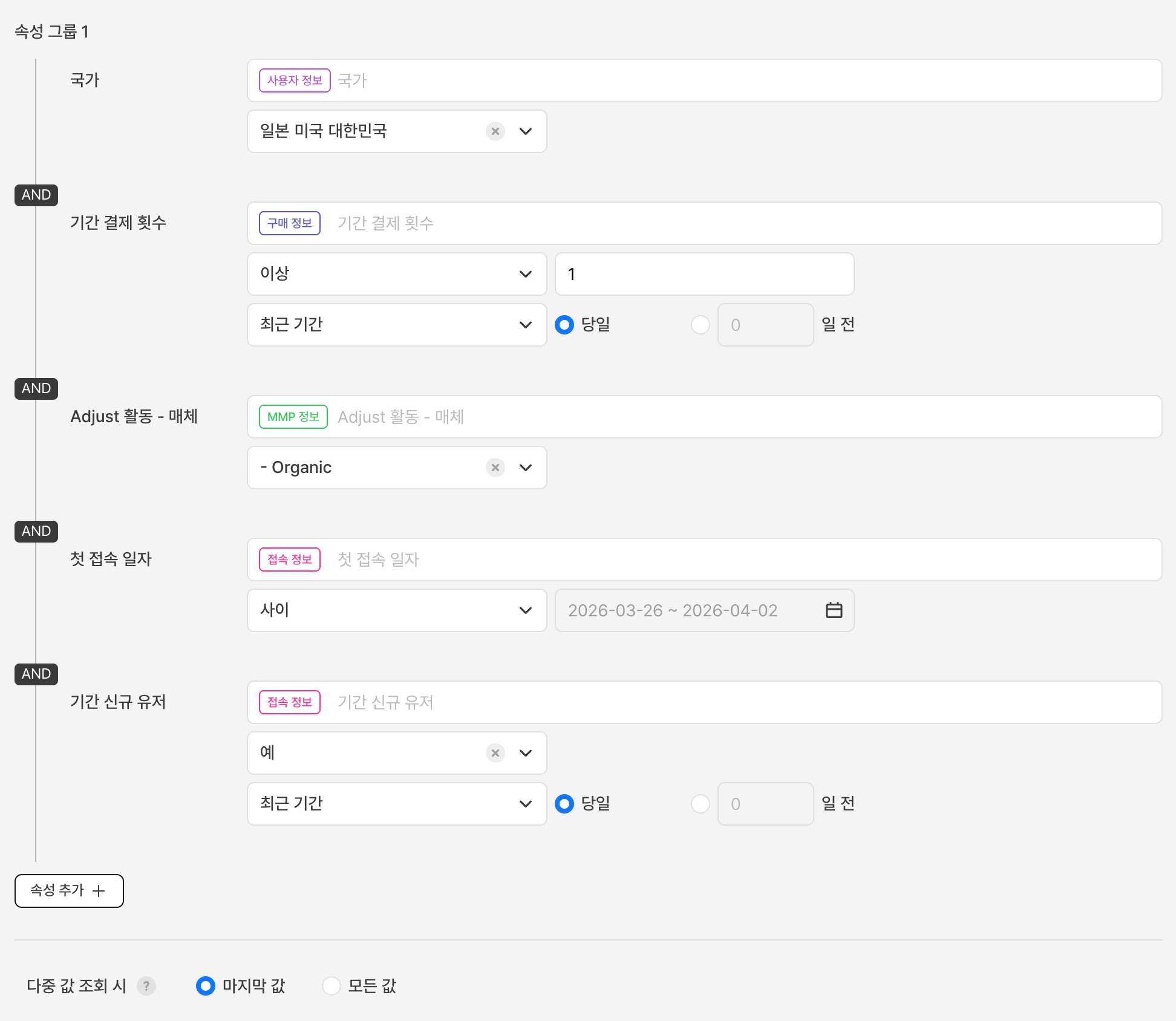This screenshot has height=1021, width=1176.
Task: Click the payment count value field
Action: click(x=704, y=274)
